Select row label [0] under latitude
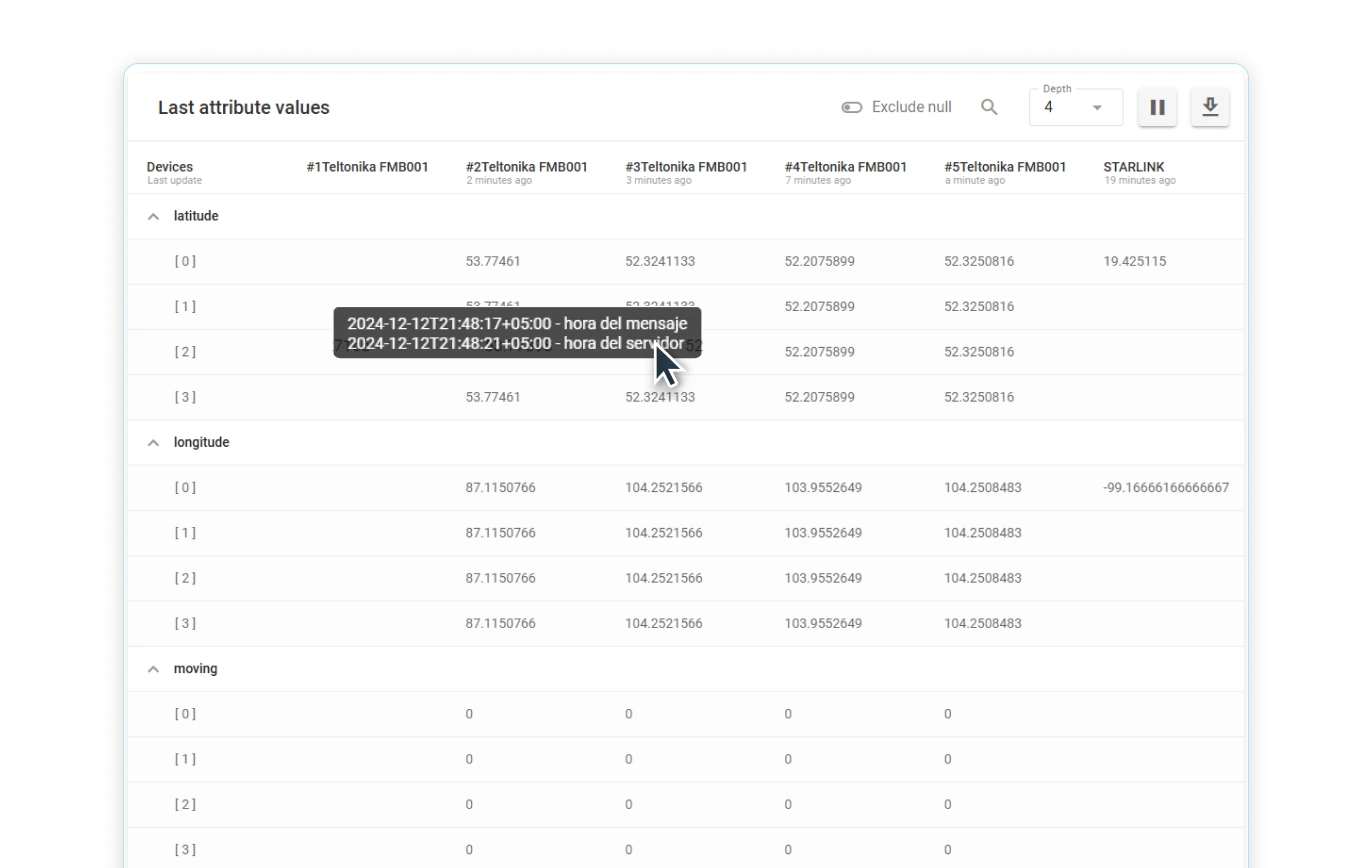Image resolution: width=1370 pixels, height=868 pixels. pyautogui.click(x=186, y=261)
